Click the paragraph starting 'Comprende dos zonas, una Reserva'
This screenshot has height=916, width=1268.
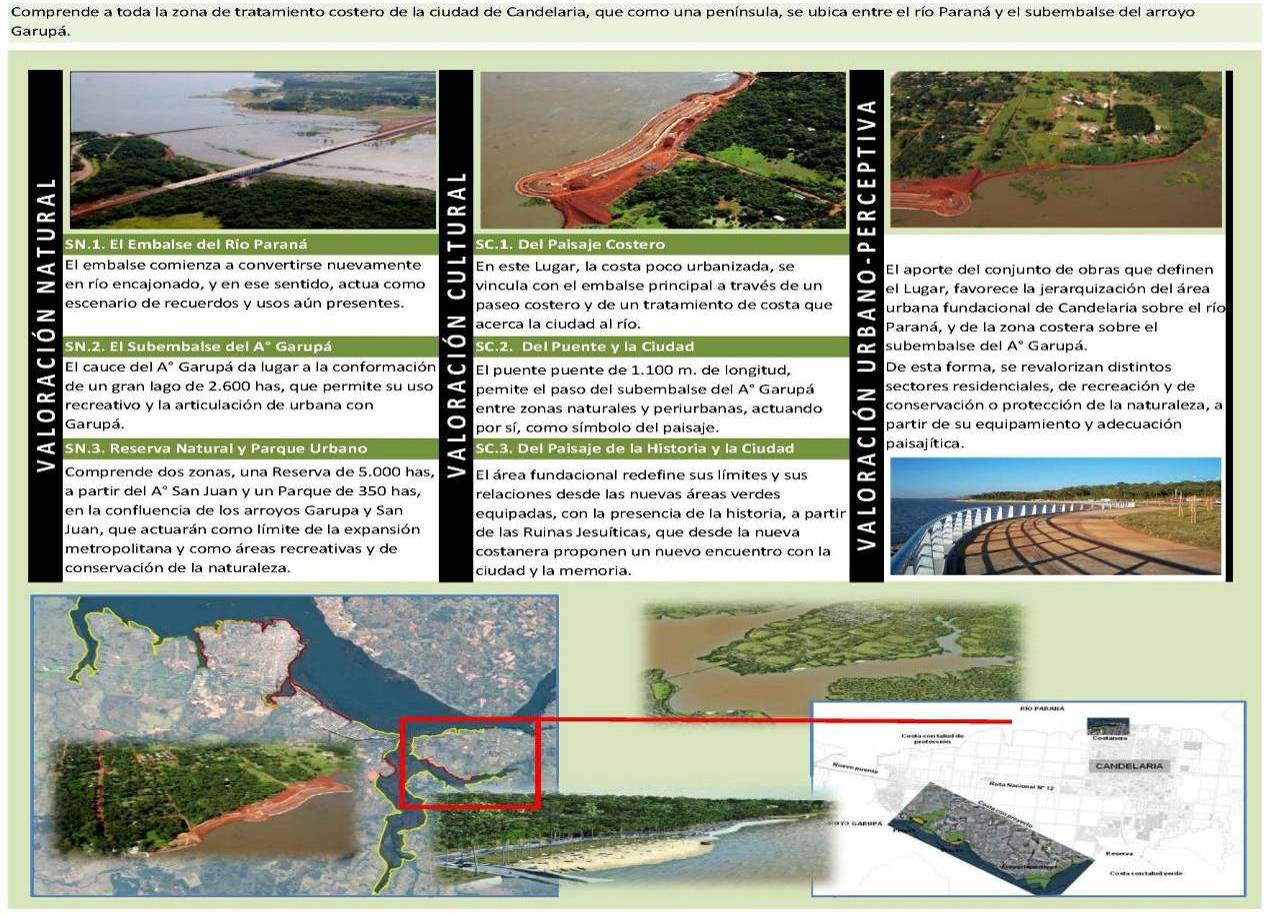pyautogui.click(x=250, y=519)
